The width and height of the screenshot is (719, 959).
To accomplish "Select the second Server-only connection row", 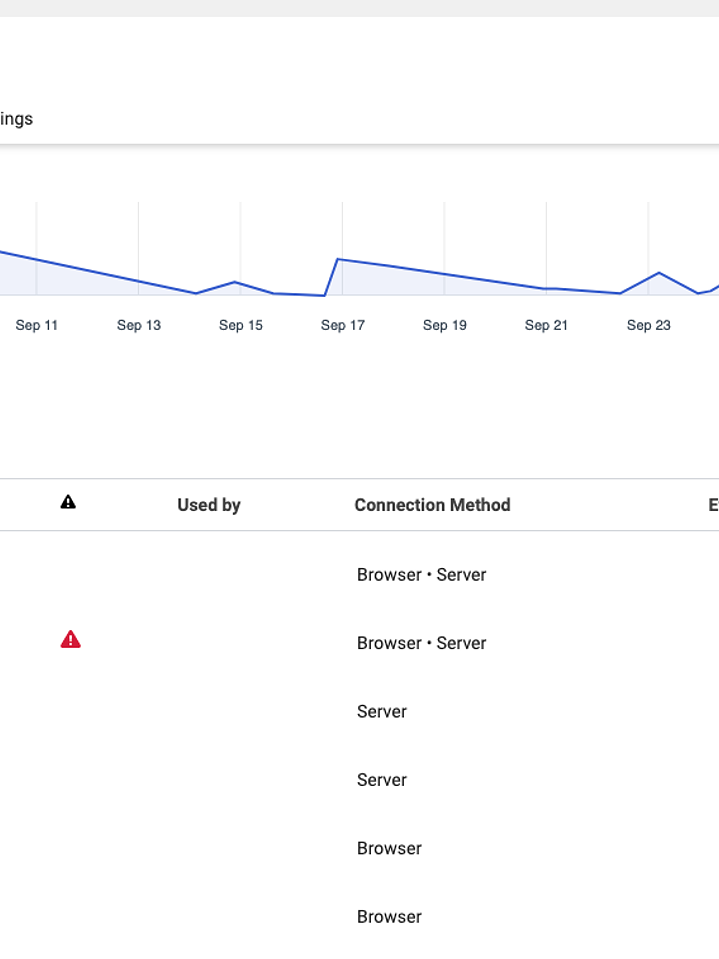I will pos(381,780).
